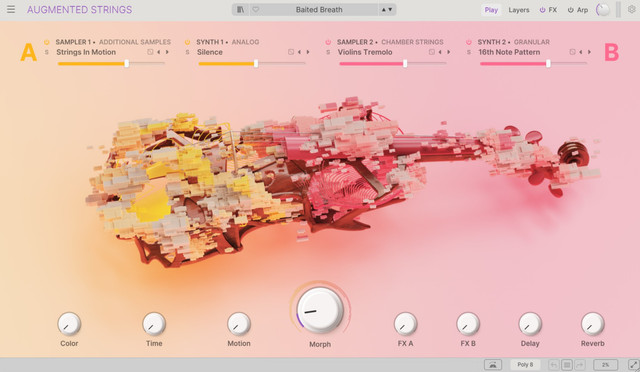Open Silence engine preset selector
Image resolution: width=640 pixels, height=372 pixels.
[x=210, y=52]
